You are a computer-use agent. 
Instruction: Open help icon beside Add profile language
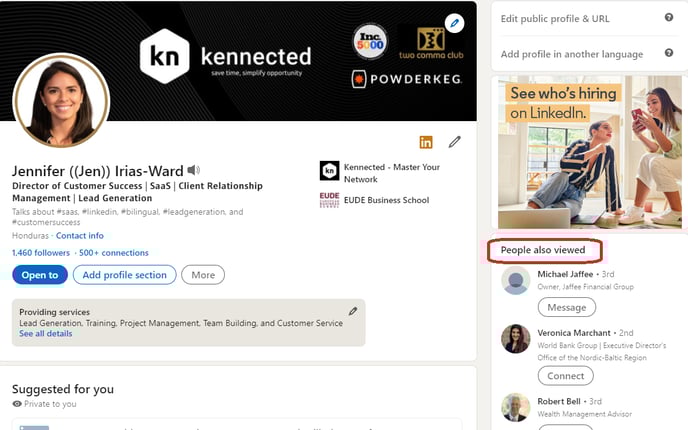tap(669, 53)
